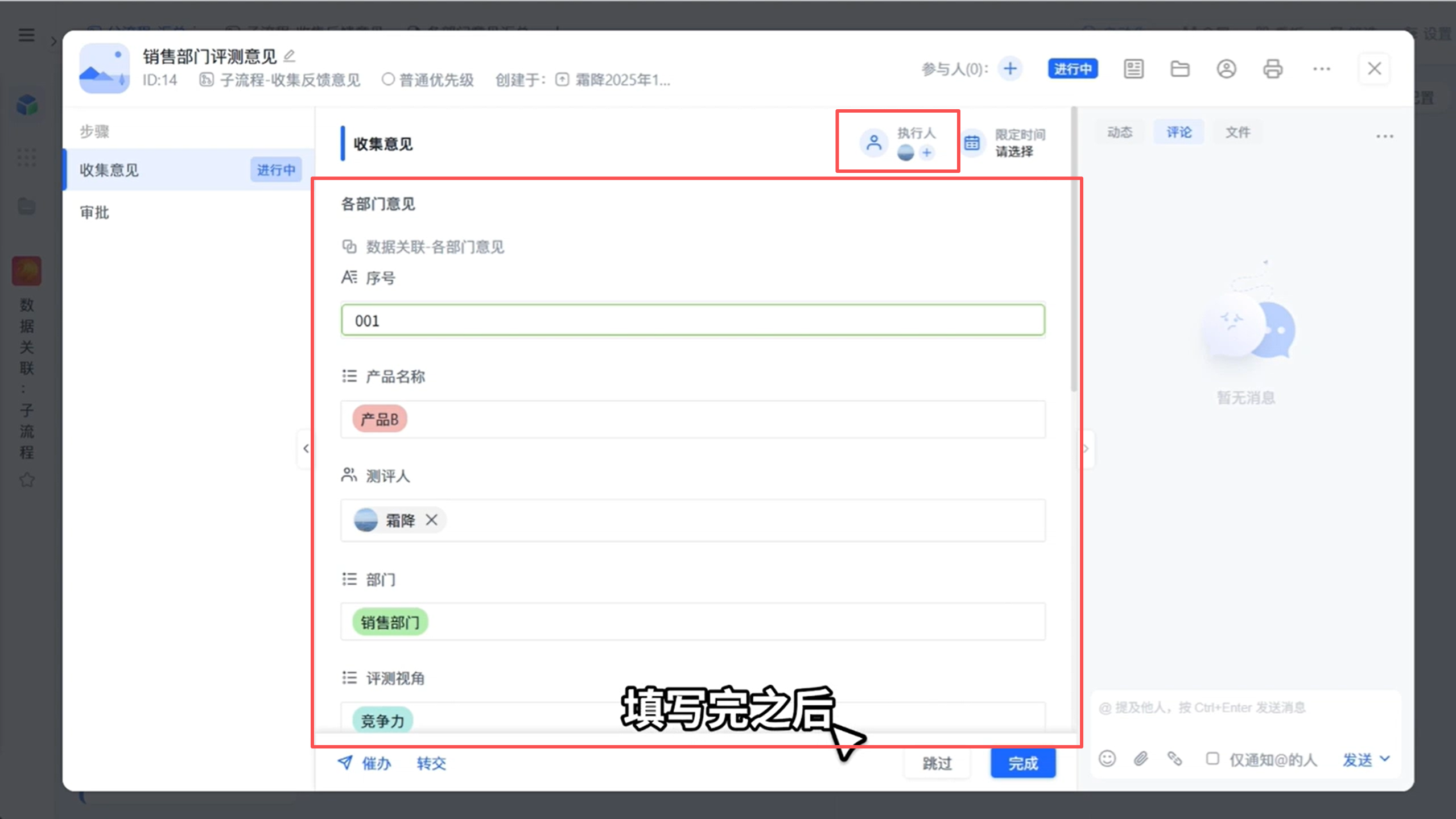This screenshot has height=819, width=1456.
Task: Click the 数据关联-各部门意见 label
Action: point(435,247)
